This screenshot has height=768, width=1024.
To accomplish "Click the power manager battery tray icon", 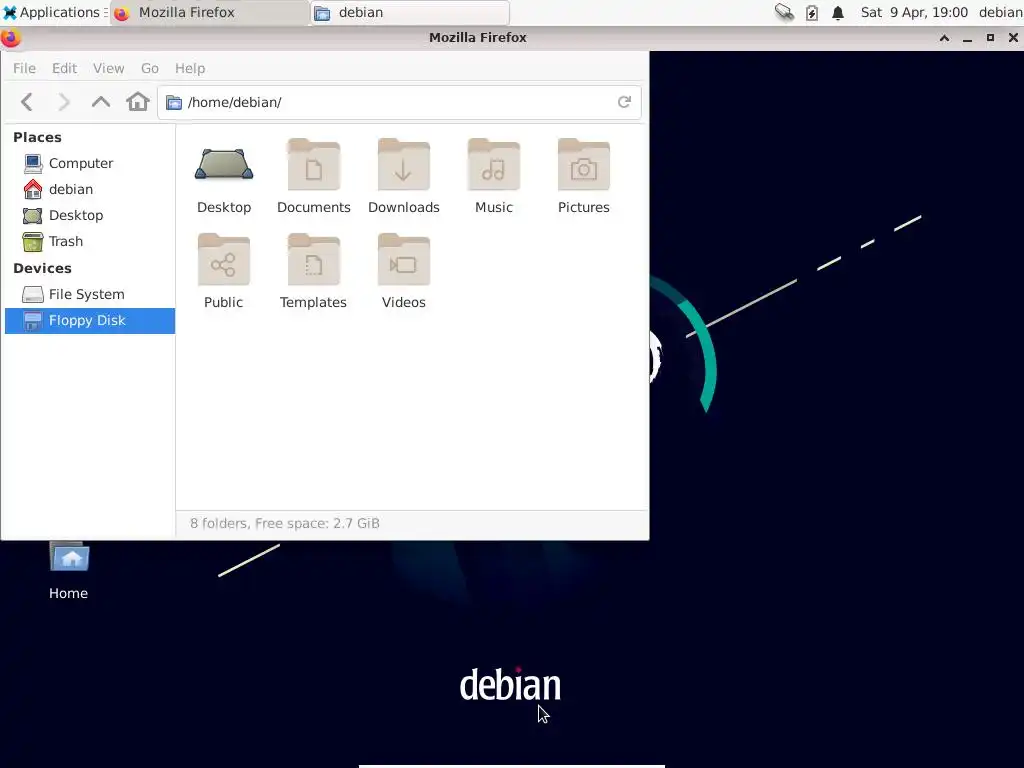I will [812, 13].
